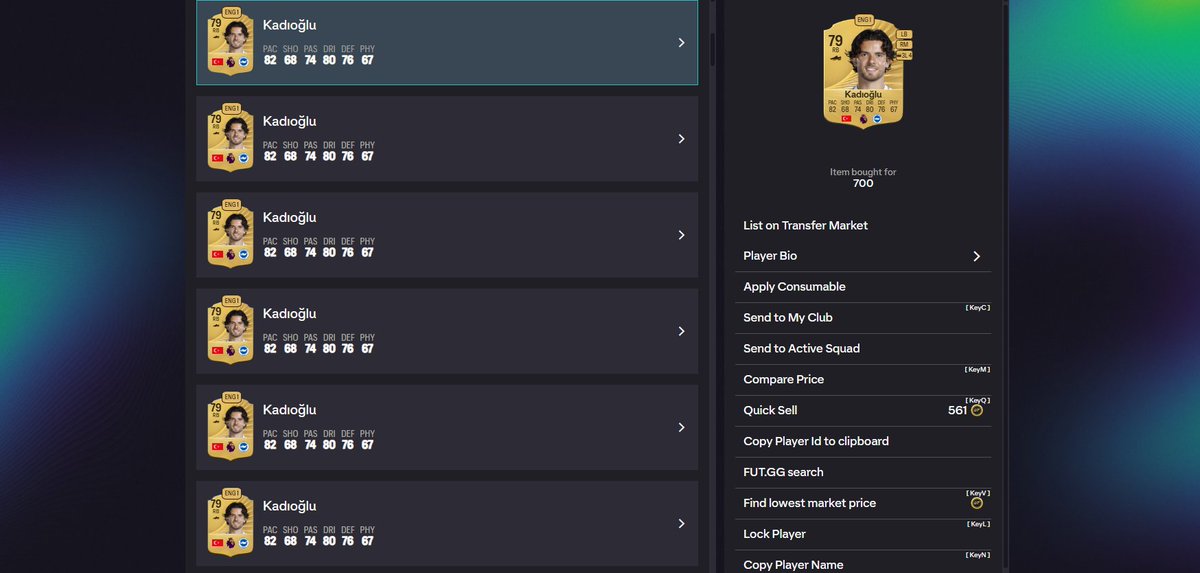Open Player Bio
Viewport: 1200px width, 573px height.
[x=862, y=256]
